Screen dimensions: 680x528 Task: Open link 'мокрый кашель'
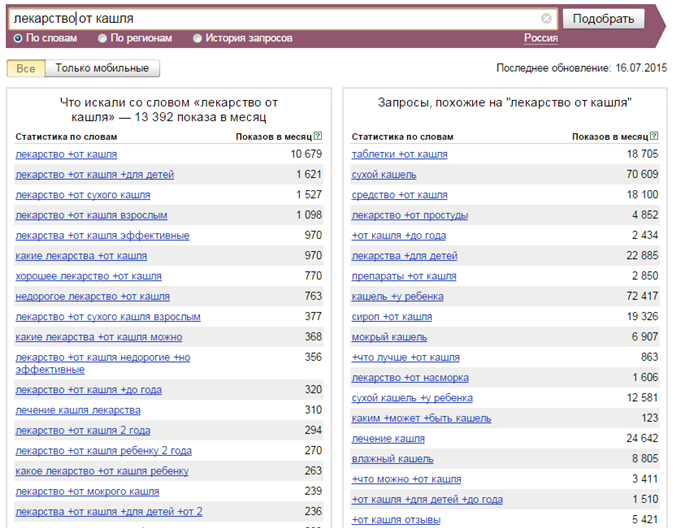389,337
